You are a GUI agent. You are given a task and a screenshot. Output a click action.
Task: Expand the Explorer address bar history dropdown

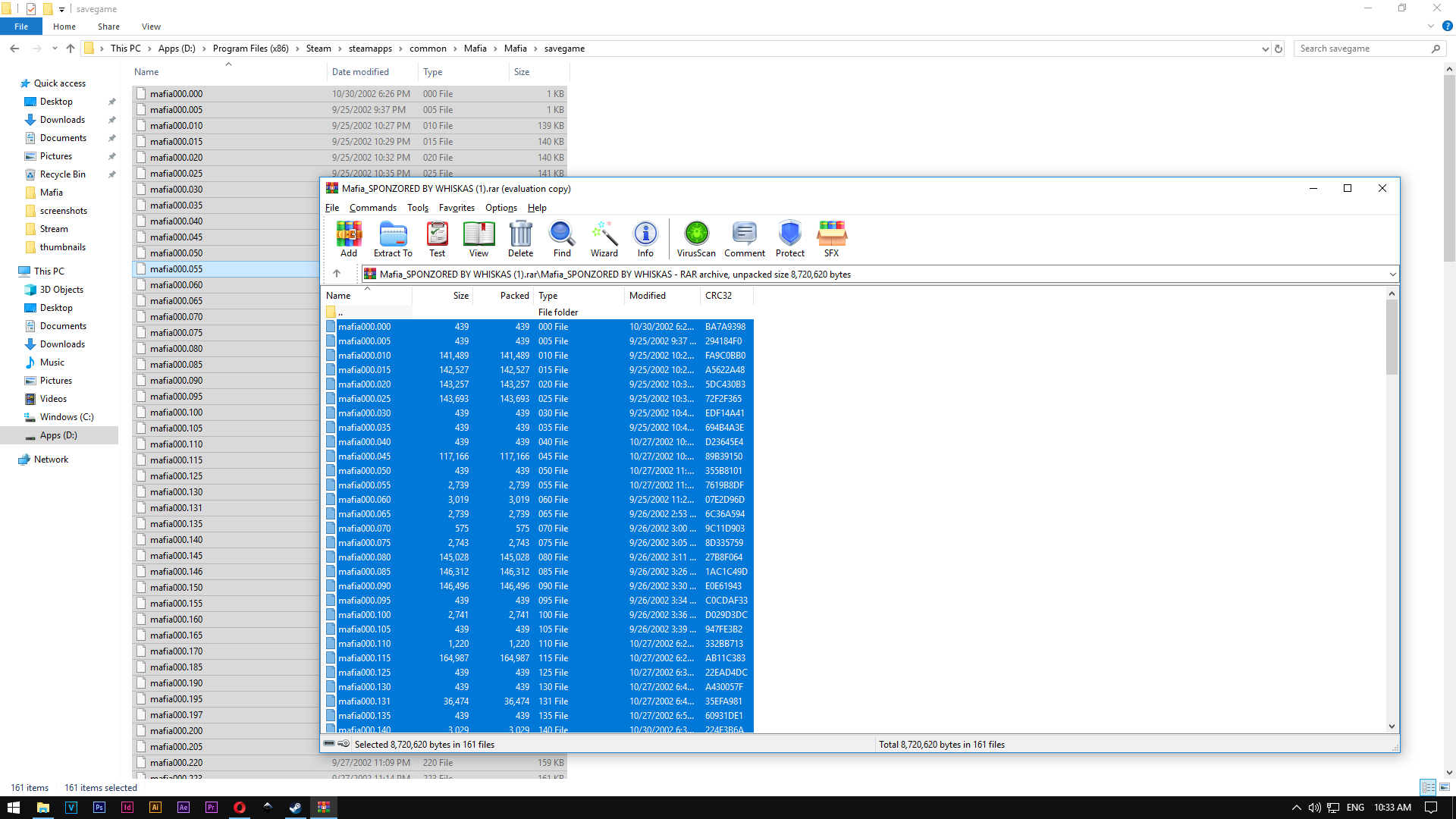(x=1265, y=49)
